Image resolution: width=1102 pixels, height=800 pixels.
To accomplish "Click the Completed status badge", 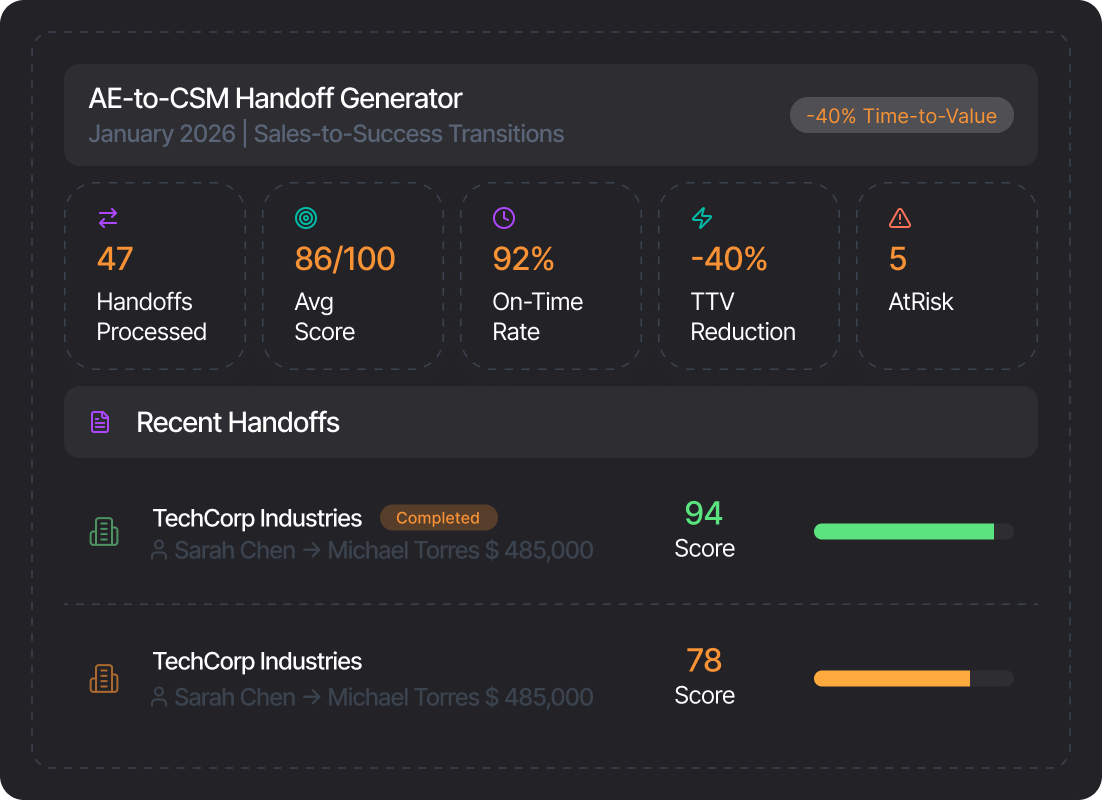I will (439, 517).
